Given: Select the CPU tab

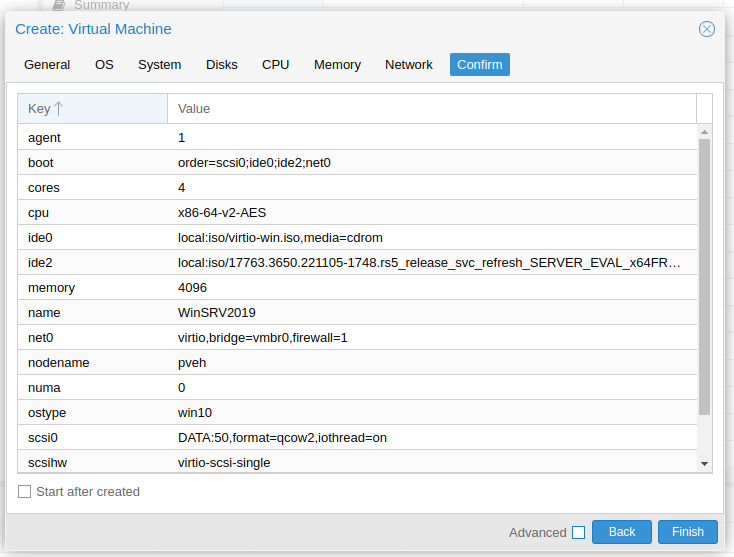Looking at the screenshot, I should 275,65.
